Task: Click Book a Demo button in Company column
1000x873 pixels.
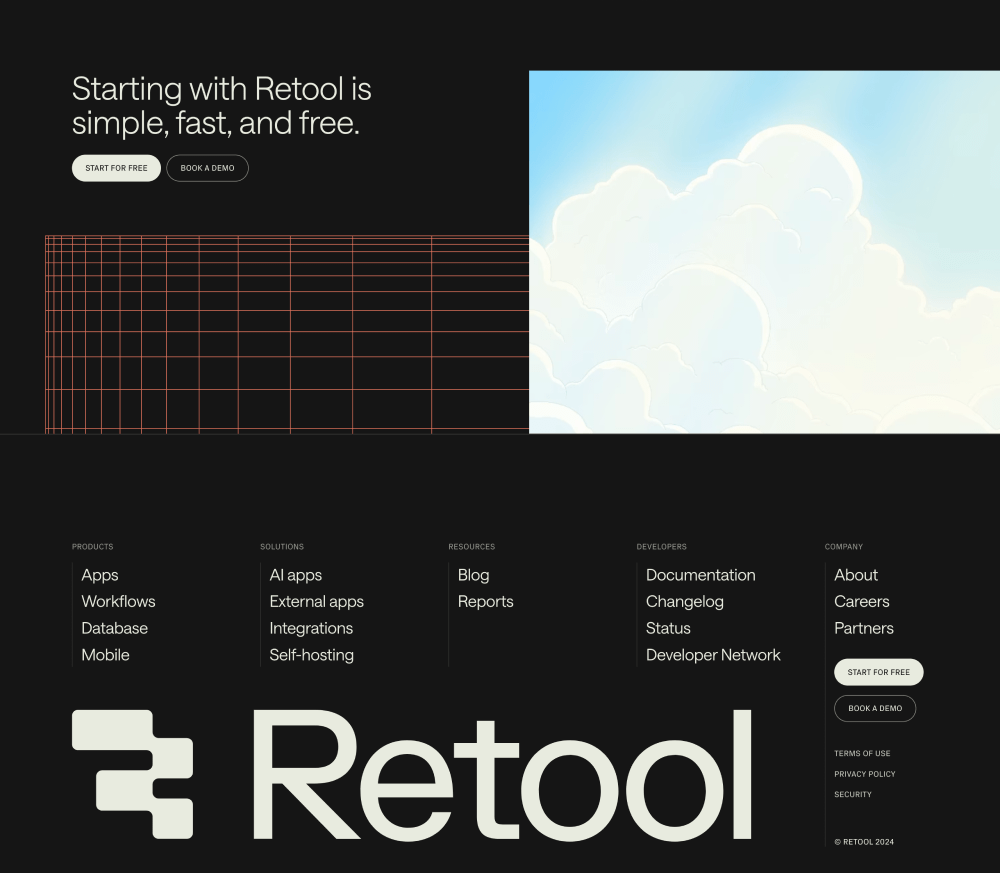Action: (875, 708)
